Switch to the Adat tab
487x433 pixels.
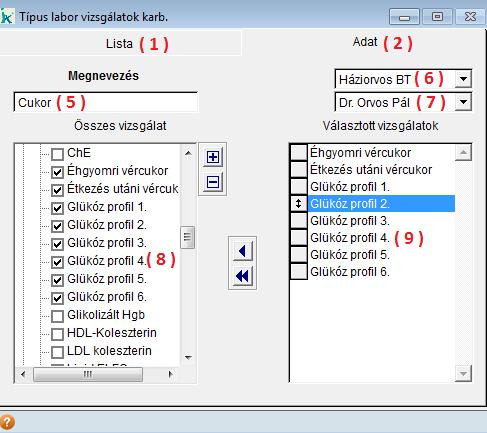point(365,42)
